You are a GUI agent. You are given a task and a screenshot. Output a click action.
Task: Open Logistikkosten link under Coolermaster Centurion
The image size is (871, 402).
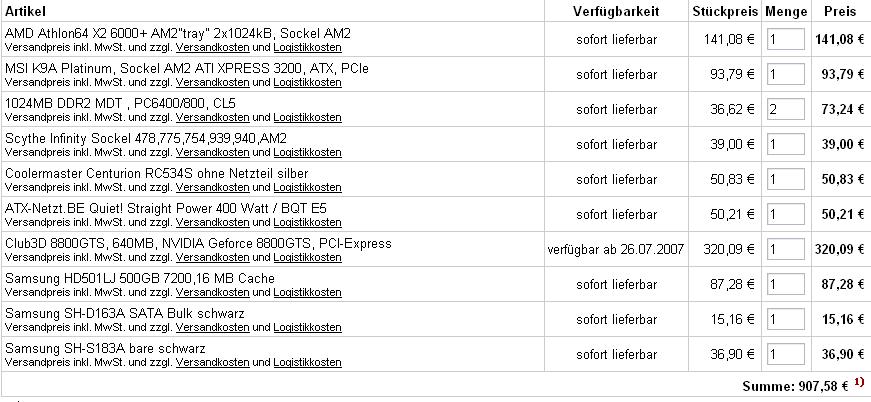(x=307, y=187)
